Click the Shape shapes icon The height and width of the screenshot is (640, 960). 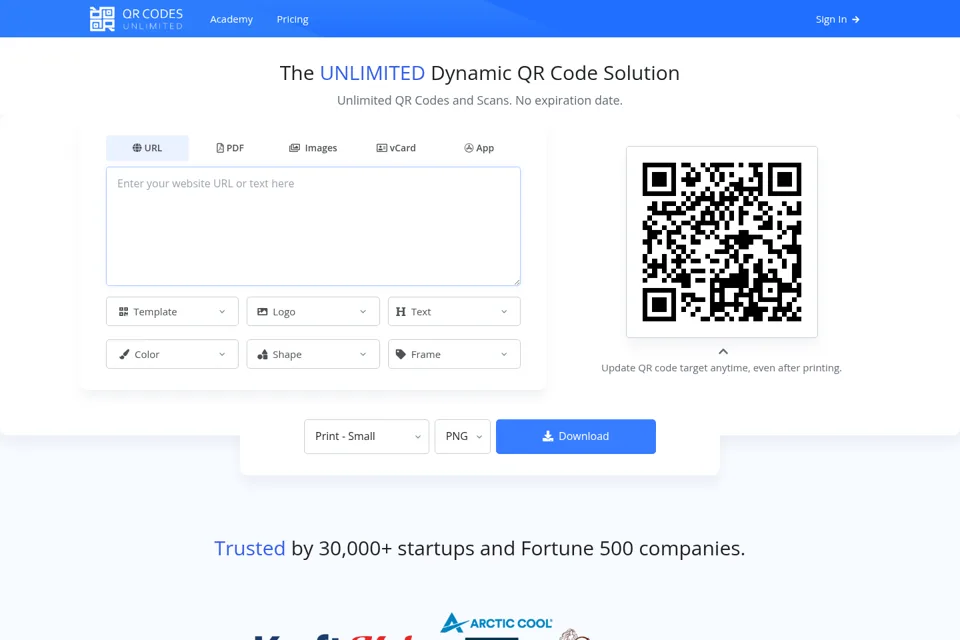click(x=263, y=355)
